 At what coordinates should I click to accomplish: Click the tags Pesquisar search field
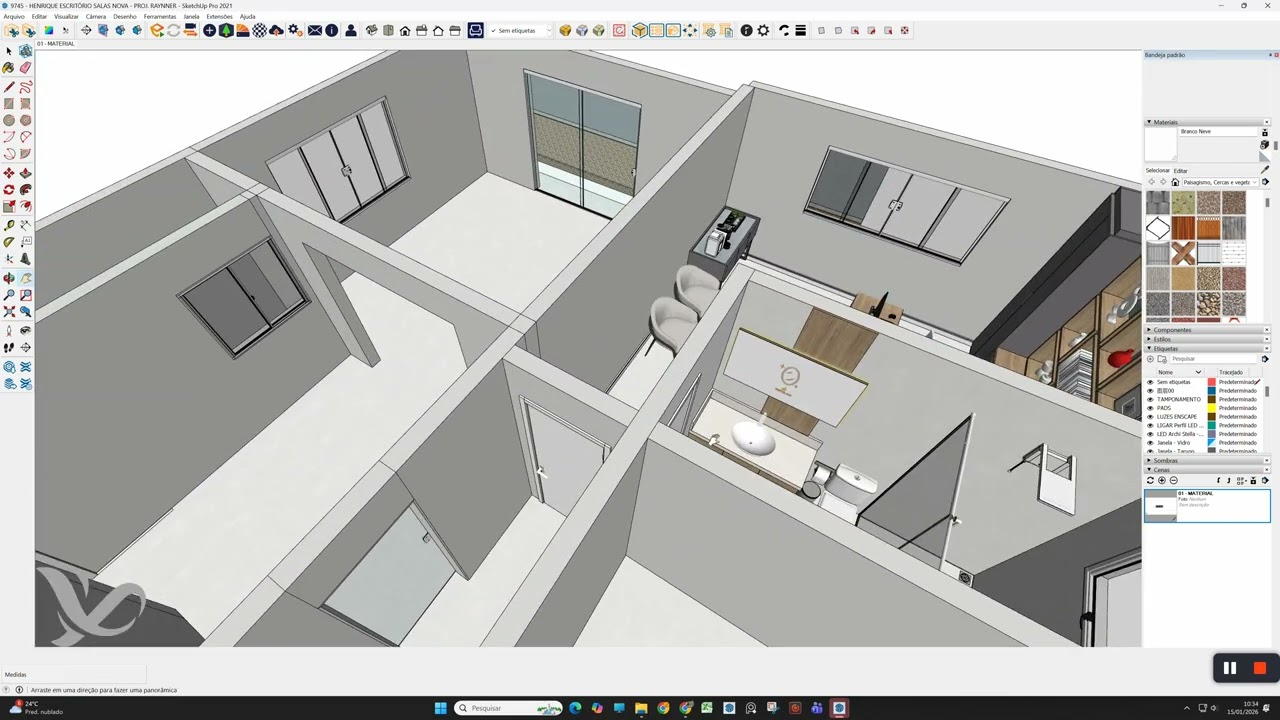click(x=1214, y=359)
